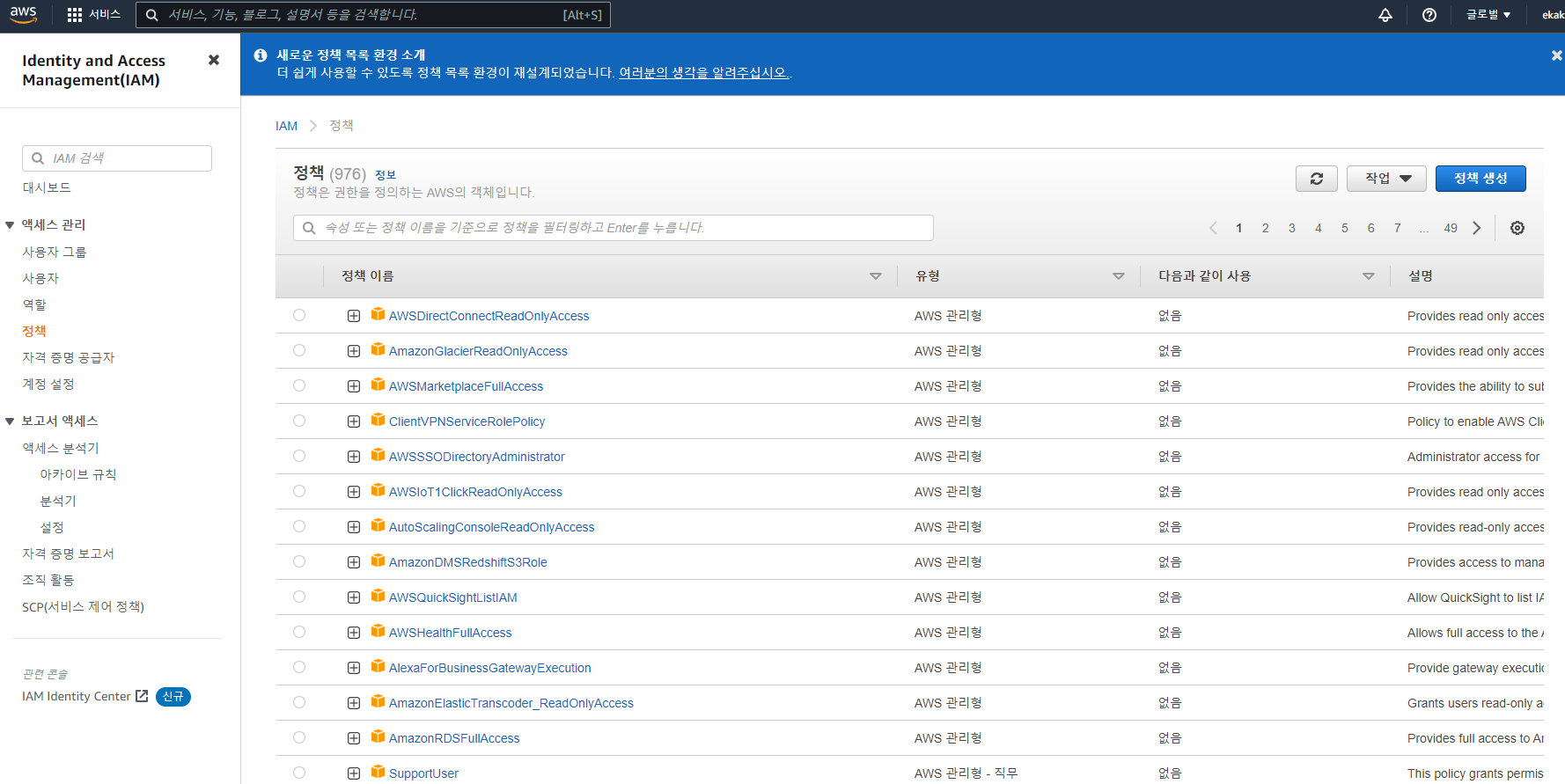
Task: Click policy cube icon for AWSSSODirectoryAdministrator
Action: pyautogui.click(x=378, y=455)
